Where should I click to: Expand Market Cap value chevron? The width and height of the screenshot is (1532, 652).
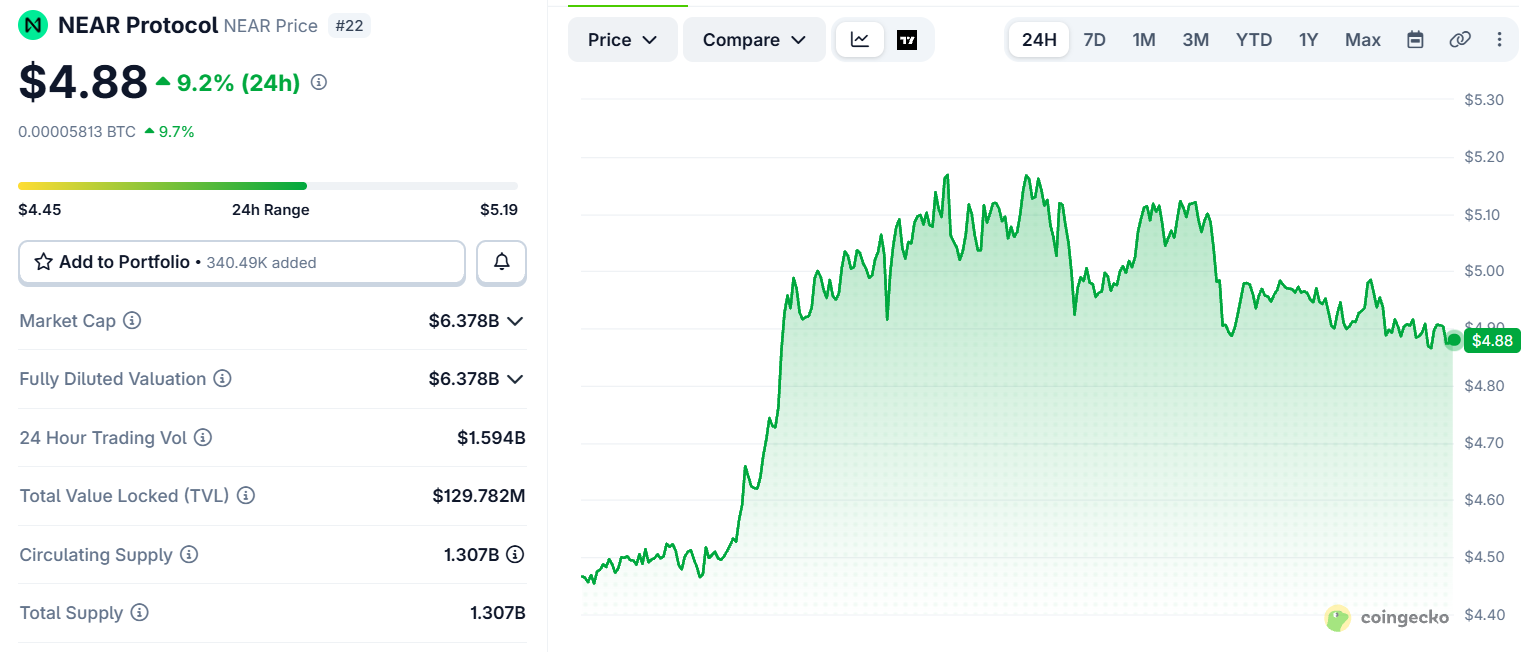515,321
